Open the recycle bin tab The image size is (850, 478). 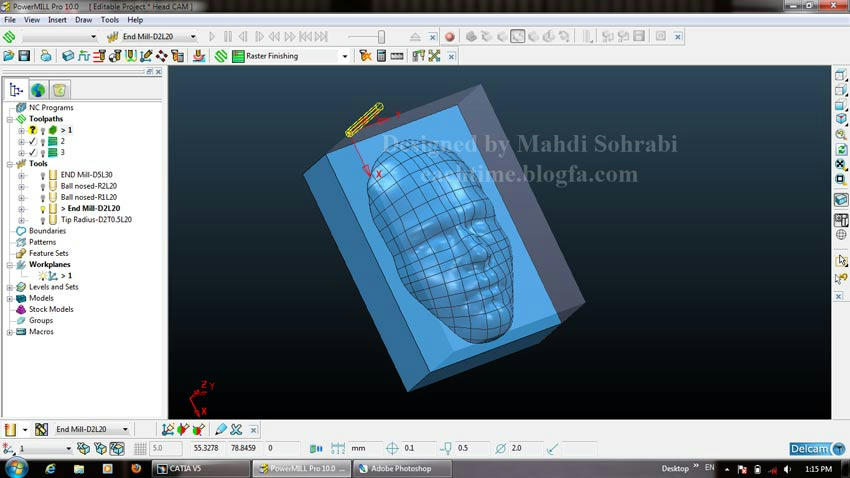(60, 90)
